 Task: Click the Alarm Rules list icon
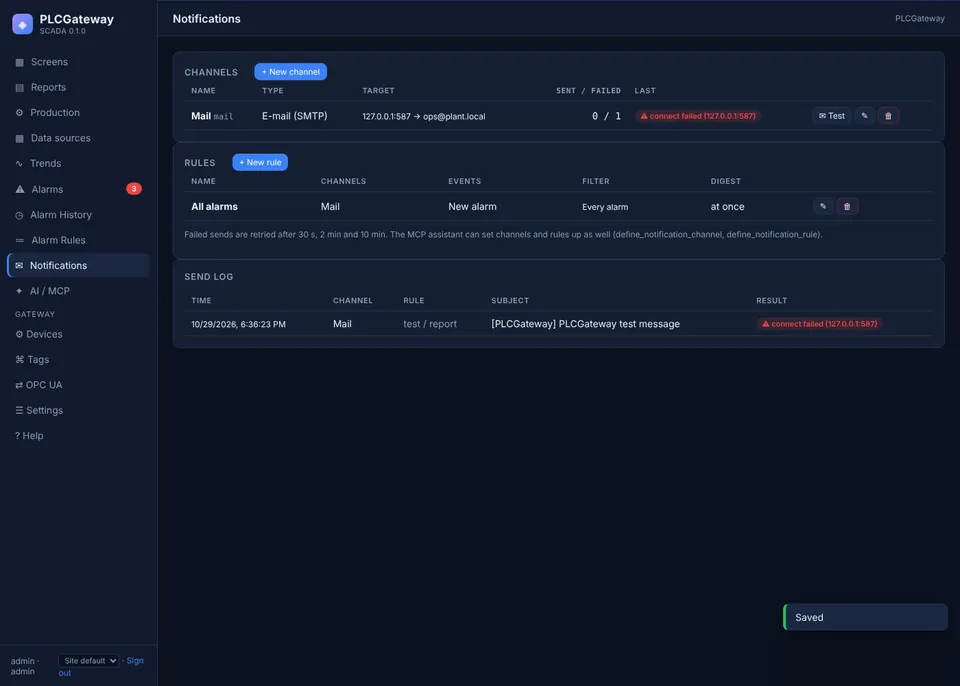(20, 241)
